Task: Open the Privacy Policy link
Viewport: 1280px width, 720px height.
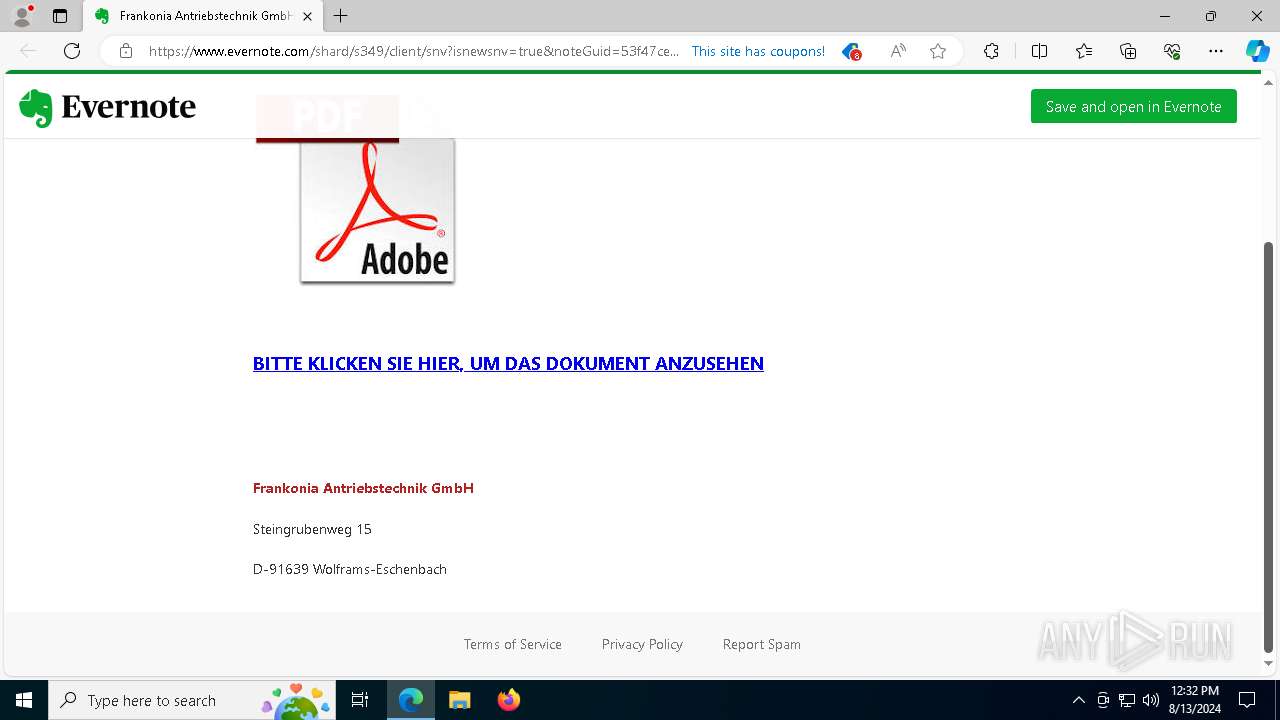Action: [642, 644]
